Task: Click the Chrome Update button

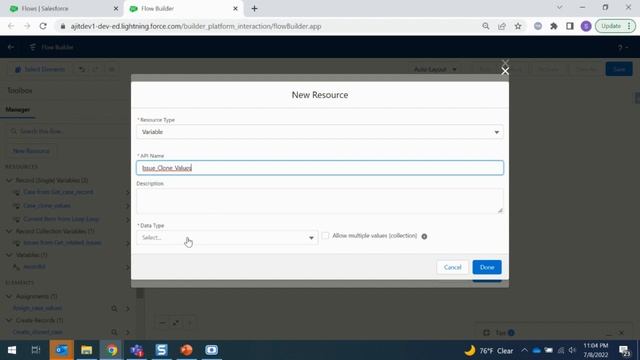Action: (x=615, y=26)
